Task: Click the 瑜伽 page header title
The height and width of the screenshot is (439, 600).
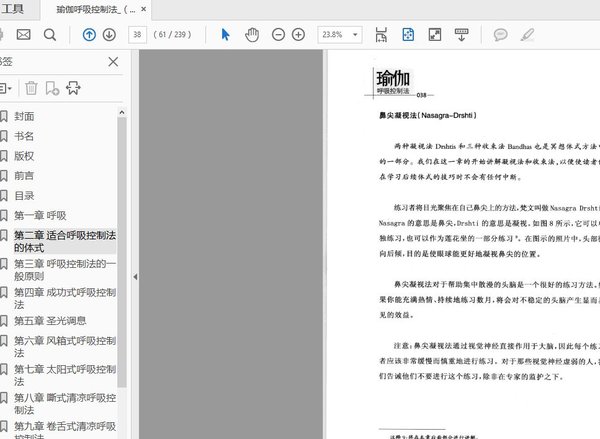Action: pyautogui.click(x=393, y=78)
